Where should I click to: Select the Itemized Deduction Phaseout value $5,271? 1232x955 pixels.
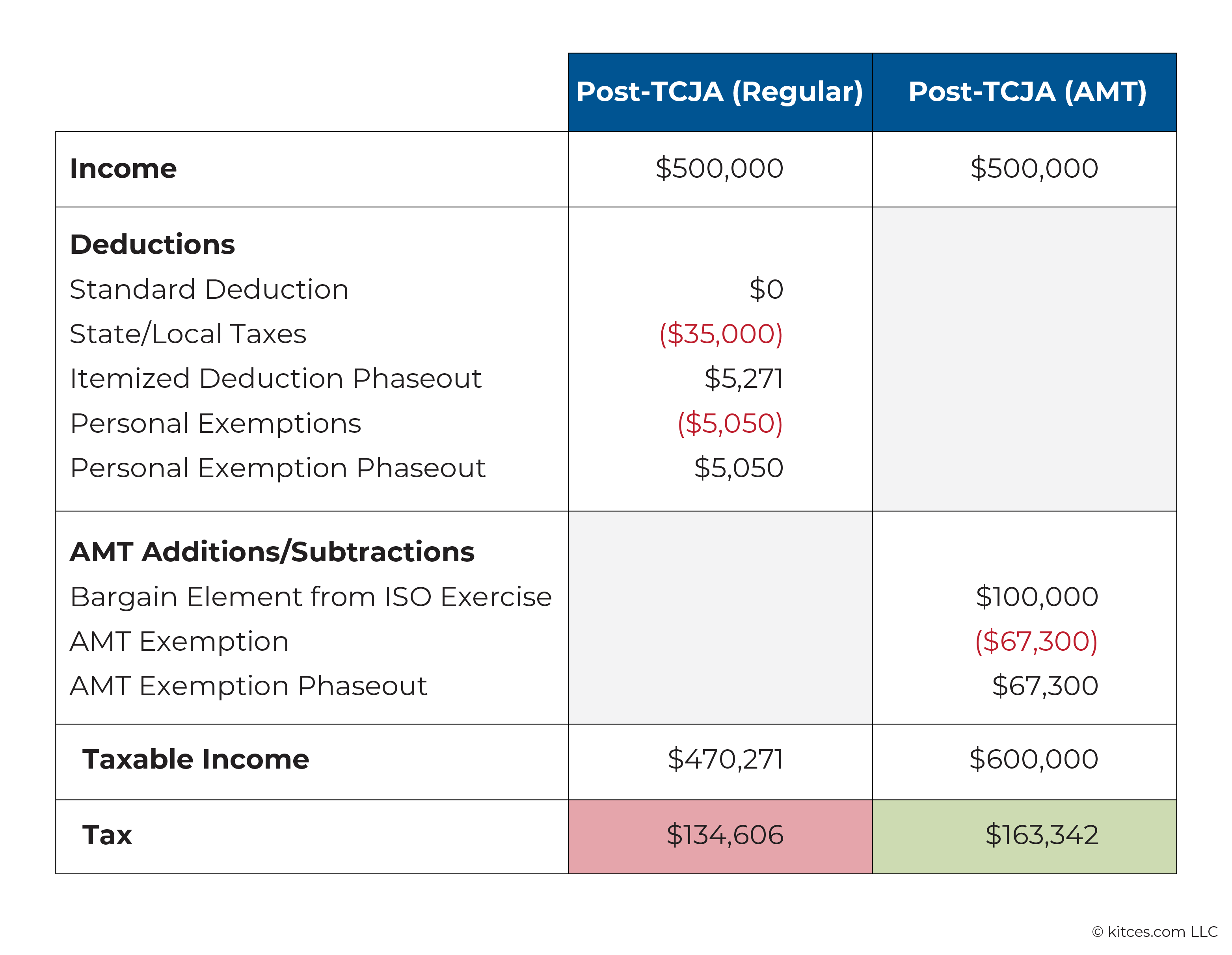pyautogui.click(x=743, y=378)
